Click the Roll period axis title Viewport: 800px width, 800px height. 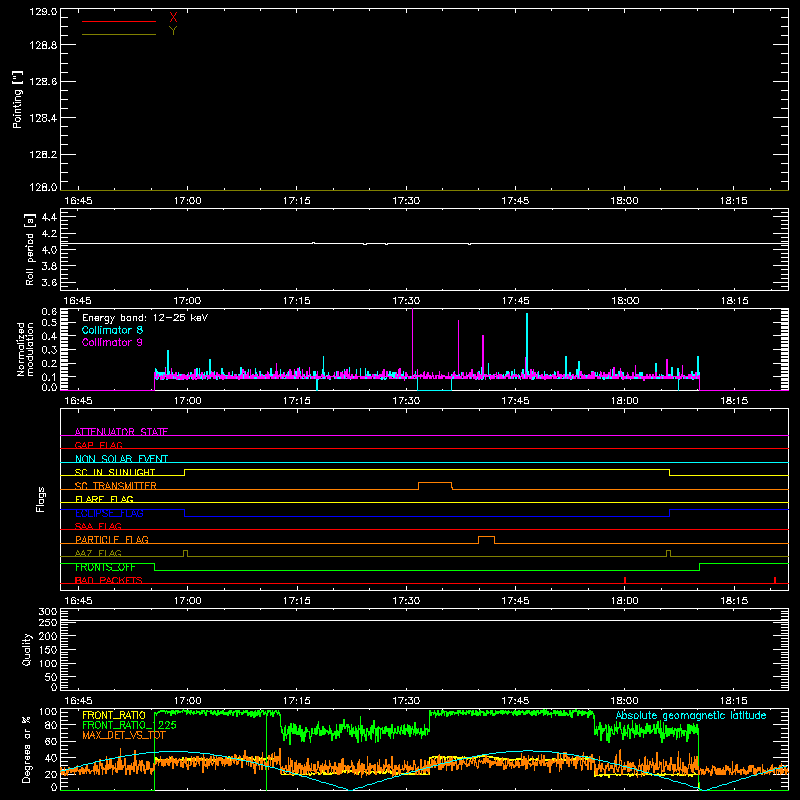30,249
